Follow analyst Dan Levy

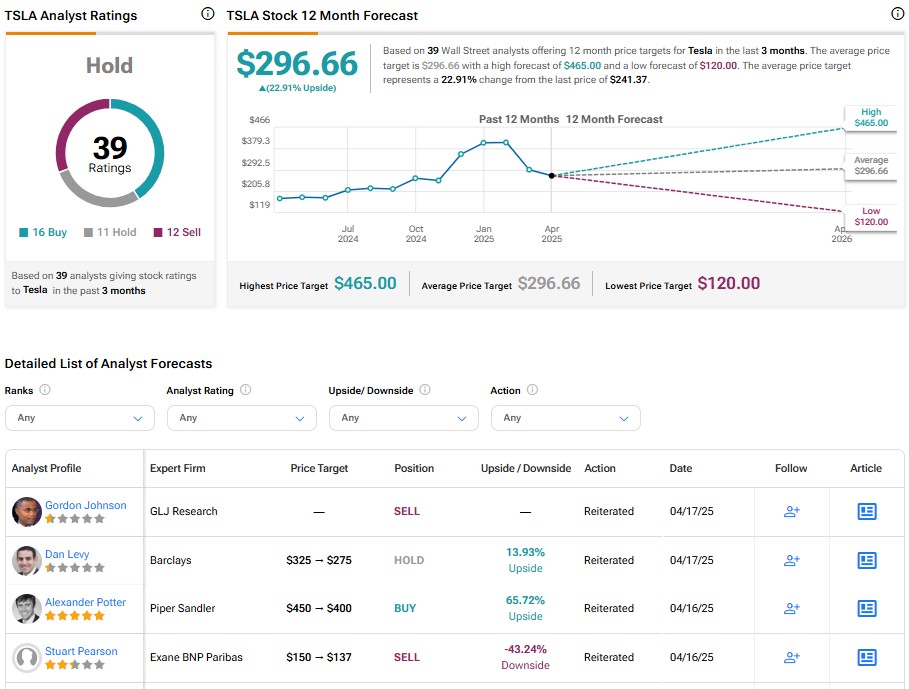[791, 560]
